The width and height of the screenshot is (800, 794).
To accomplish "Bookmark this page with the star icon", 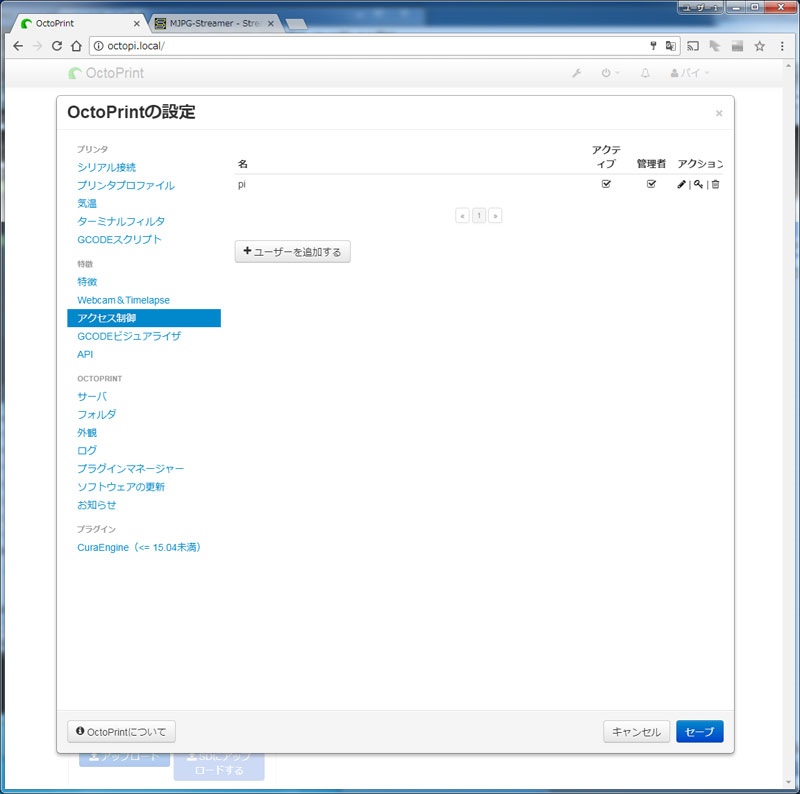I will click(x=760, y=46).
